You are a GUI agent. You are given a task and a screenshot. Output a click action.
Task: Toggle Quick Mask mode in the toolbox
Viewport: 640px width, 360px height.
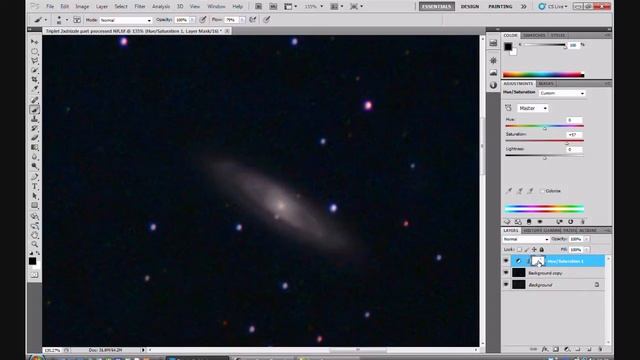point(35,275)
